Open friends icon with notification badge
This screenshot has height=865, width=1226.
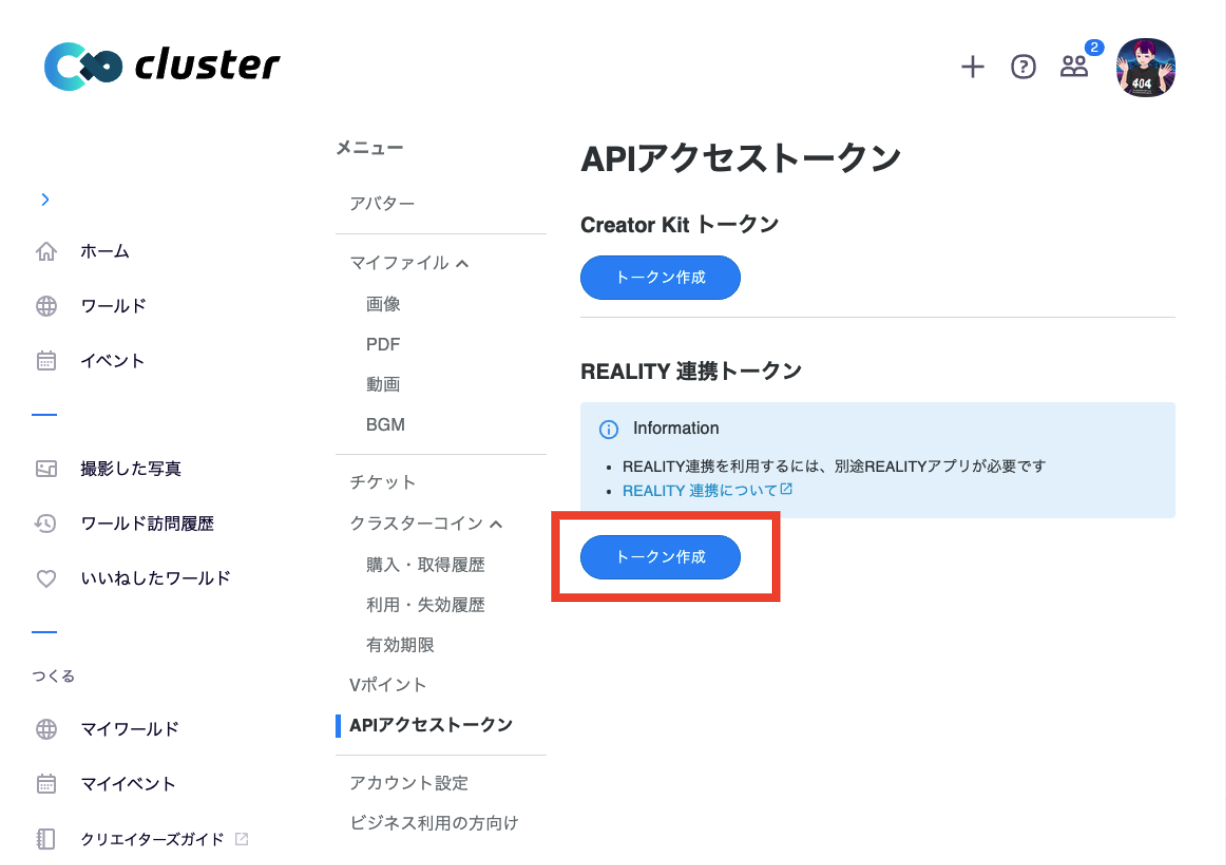pos(1075,67)
